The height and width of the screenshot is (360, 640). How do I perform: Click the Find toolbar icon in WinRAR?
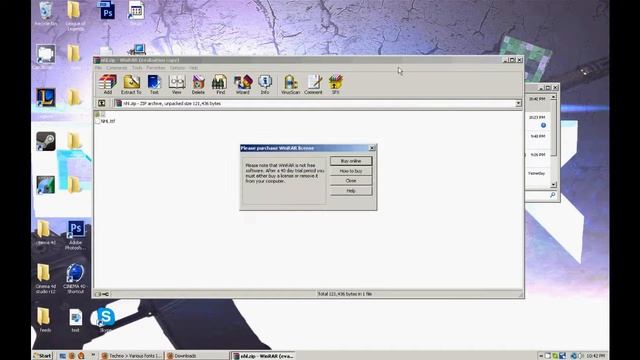click(x=220, y=84)
